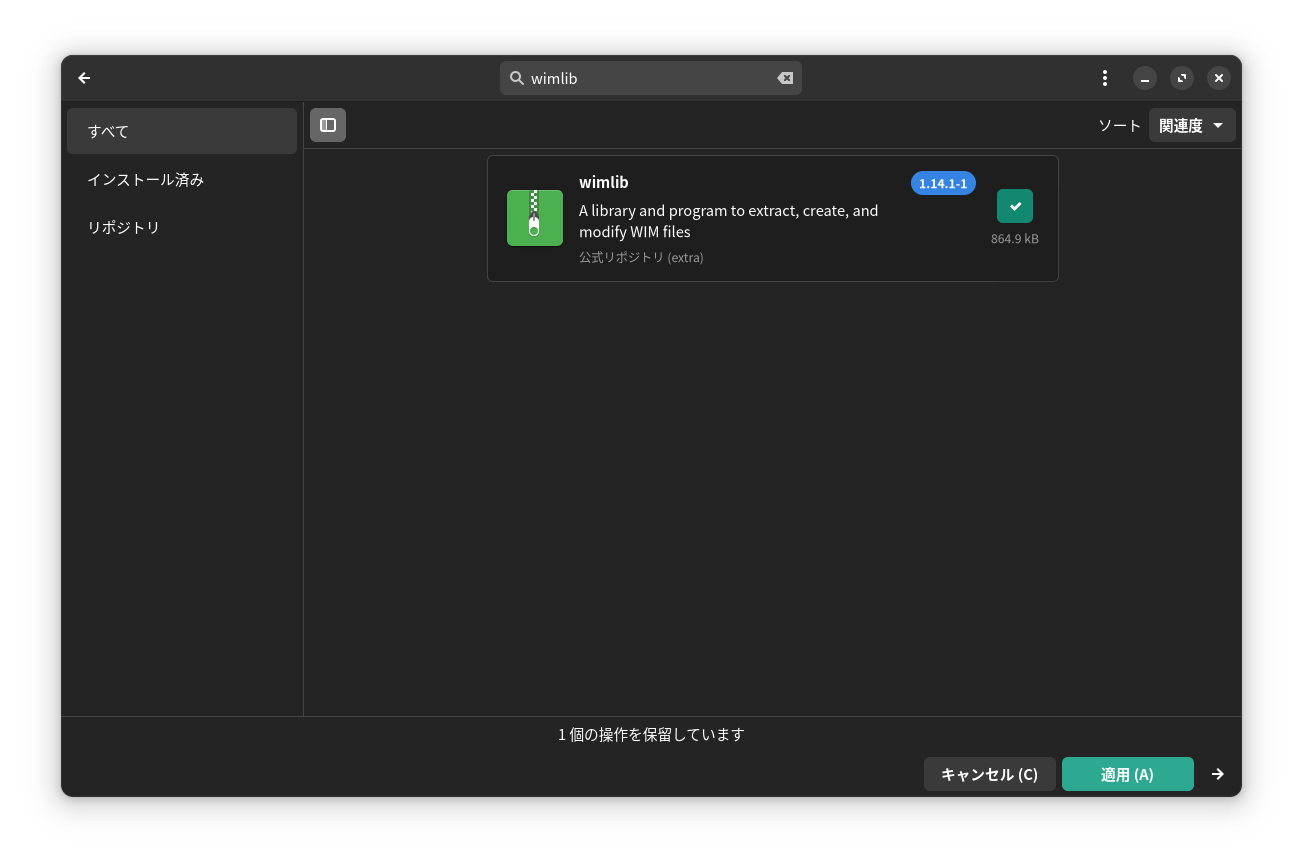Image resolution: width=1303 pixels, height=864 pixels.
Task: Click the search magnifier icon in the search bar
Action: click(517, 77)
